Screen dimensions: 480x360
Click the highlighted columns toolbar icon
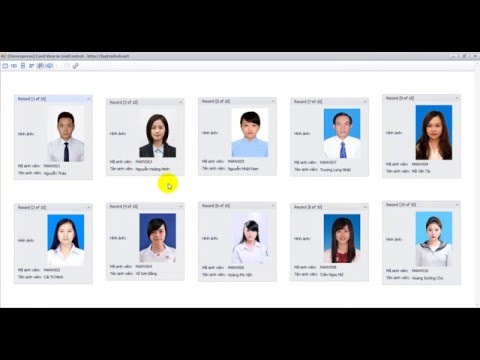(x=40, y=66)
